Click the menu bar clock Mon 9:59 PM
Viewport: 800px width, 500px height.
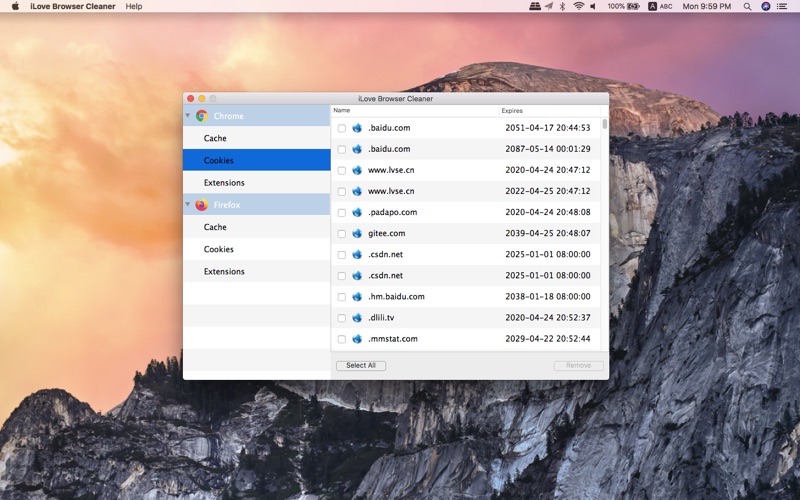click(x=707, y=6)
